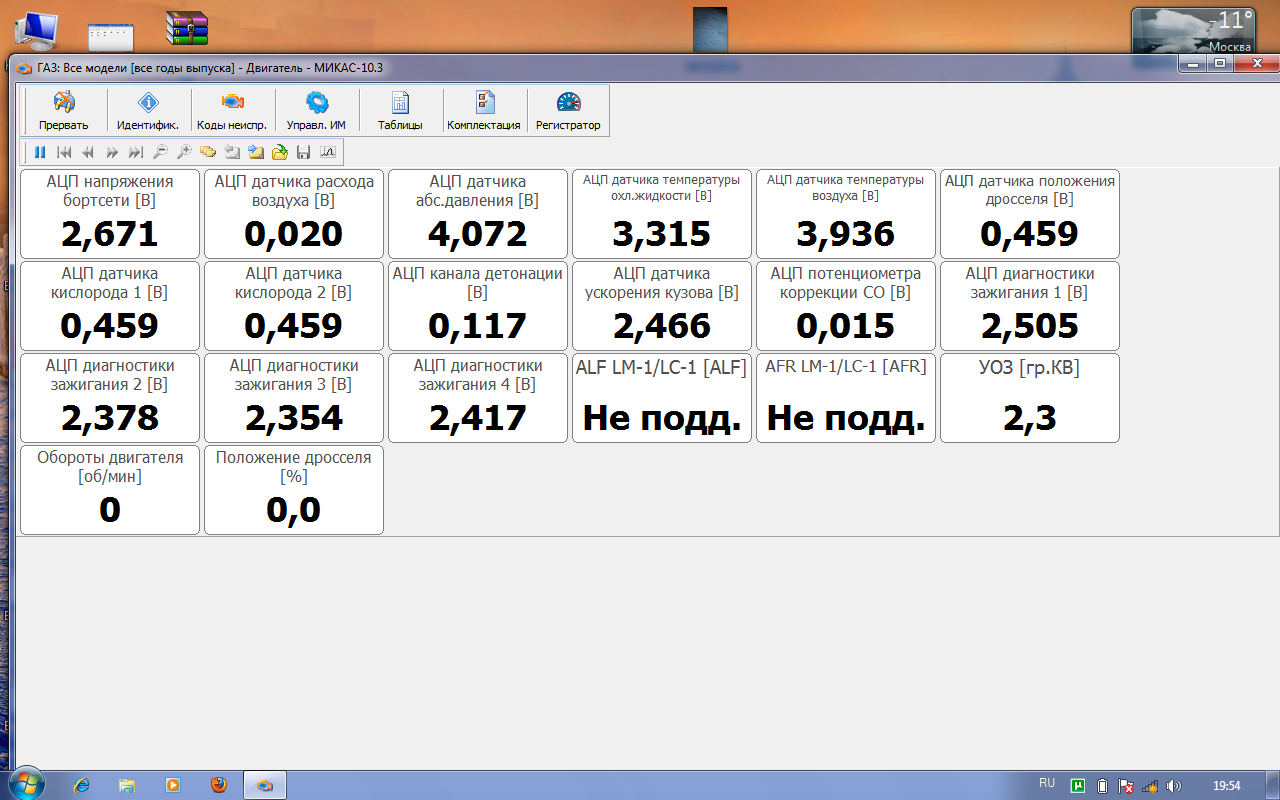This screenshot has width=1280, height=800.
Task: Select the УОЗ [гр.КВ] parameter tile
Action: point(1030,398)
